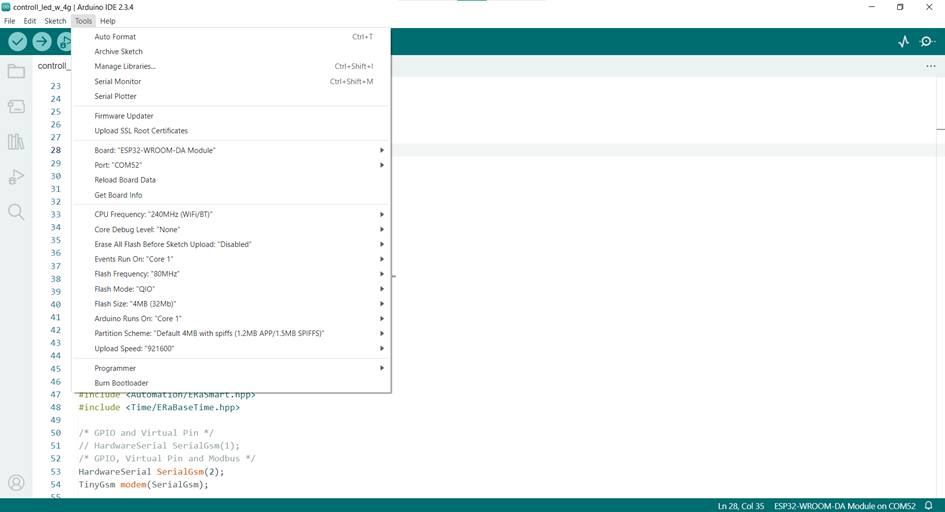Click Burn Bootloader menu entry
The height and width of the screenshot is (512, 945).
click(x=121, y=383)
